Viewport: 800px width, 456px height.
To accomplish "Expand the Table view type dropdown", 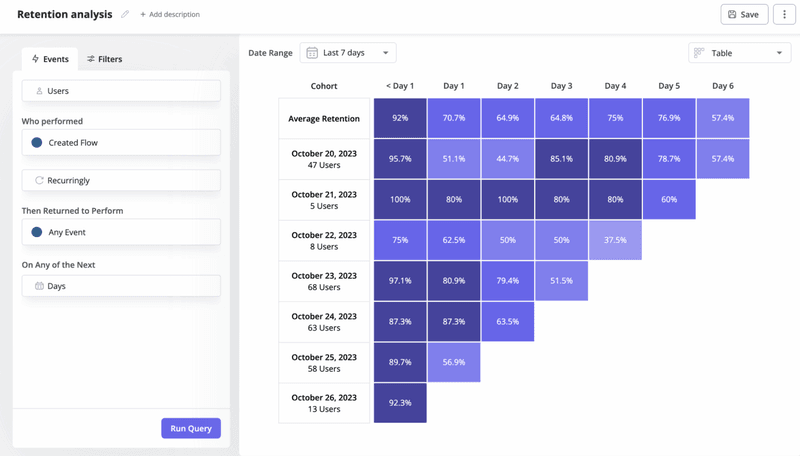I will pyautogui.click(x=740, y=53).
